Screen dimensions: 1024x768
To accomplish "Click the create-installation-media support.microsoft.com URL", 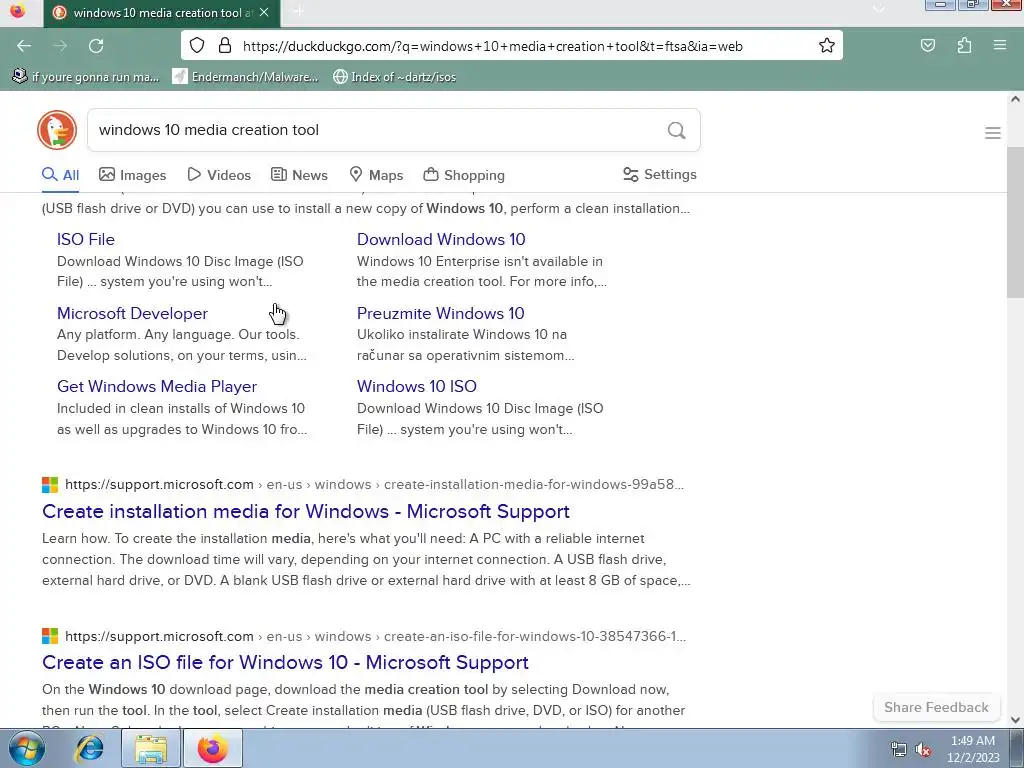I will (x=374, y=485).
